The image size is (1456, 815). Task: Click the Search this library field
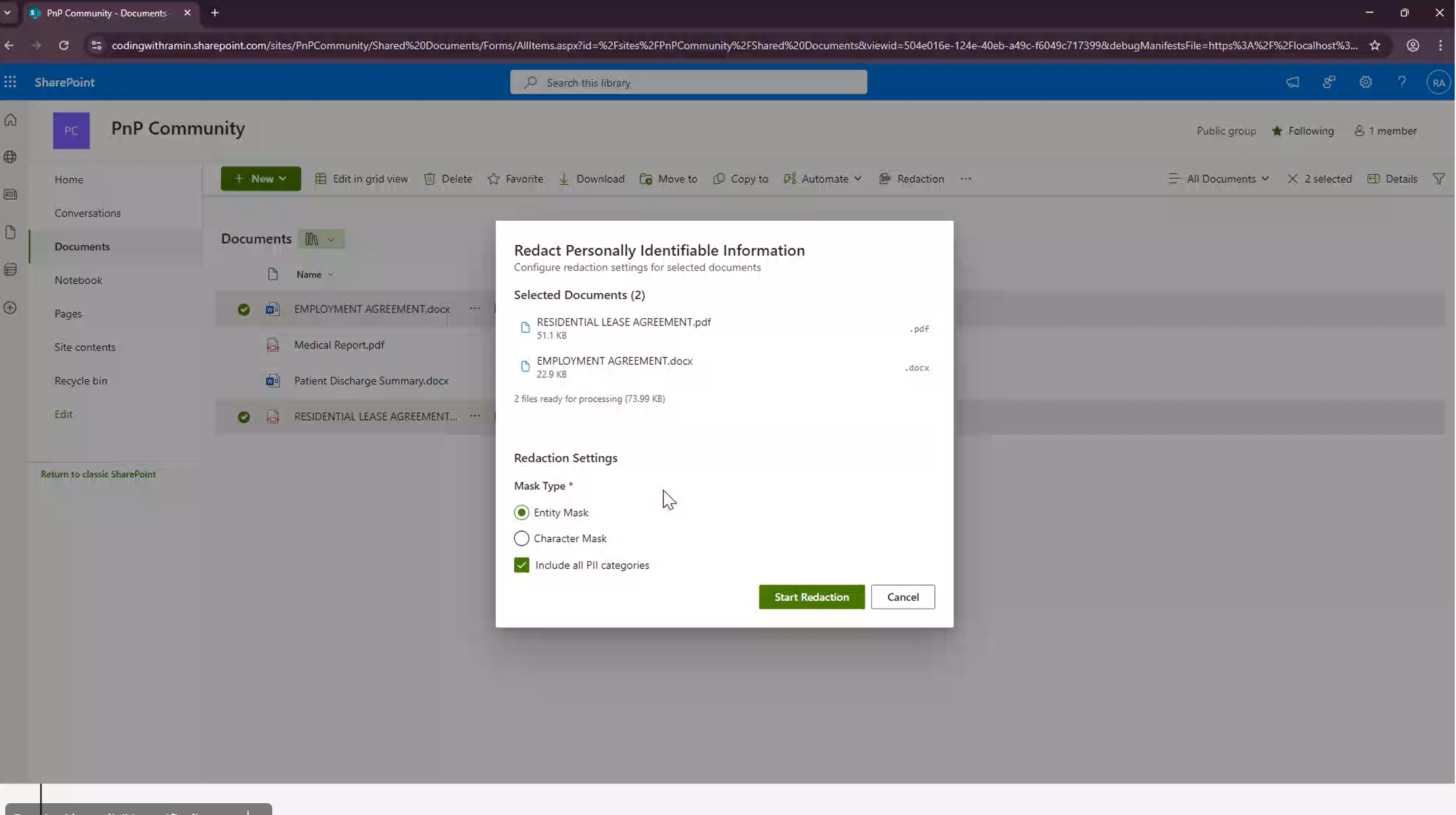pyautogui.click(x=688, y=83)
